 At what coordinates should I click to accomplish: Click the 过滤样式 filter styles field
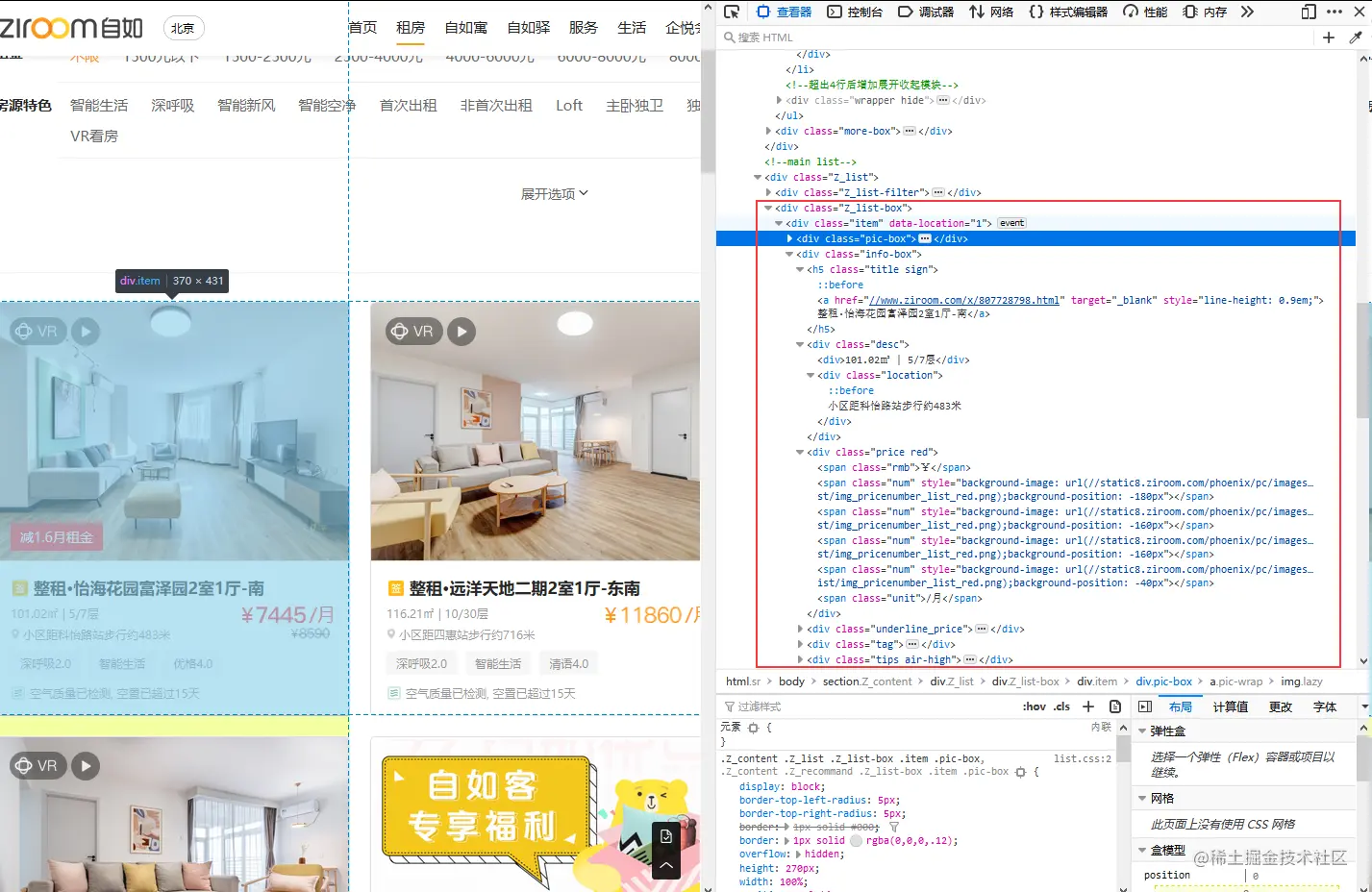[x=865, y=706]
